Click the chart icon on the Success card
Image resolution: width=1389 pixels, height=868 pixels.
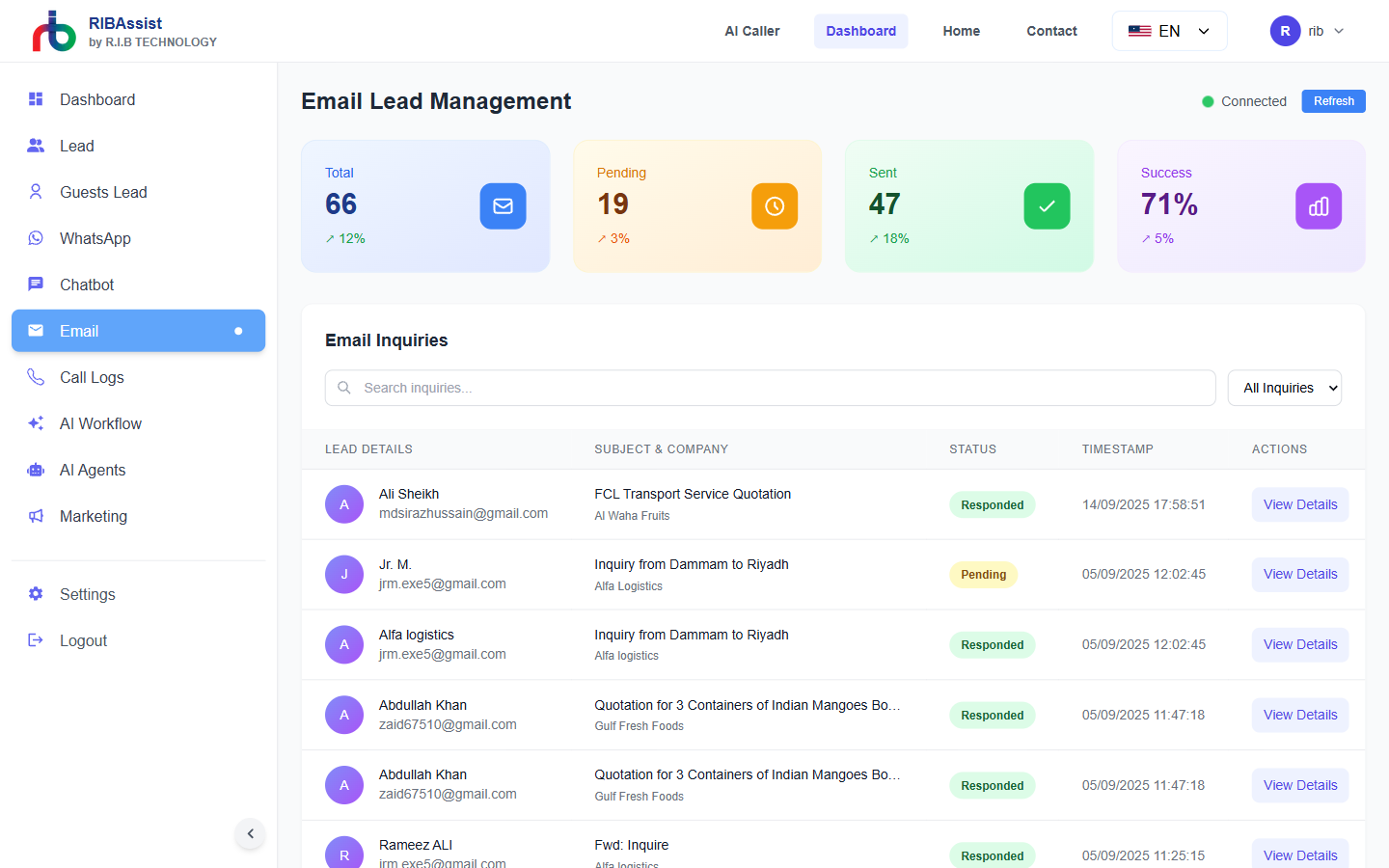[x=1319, y=205]
